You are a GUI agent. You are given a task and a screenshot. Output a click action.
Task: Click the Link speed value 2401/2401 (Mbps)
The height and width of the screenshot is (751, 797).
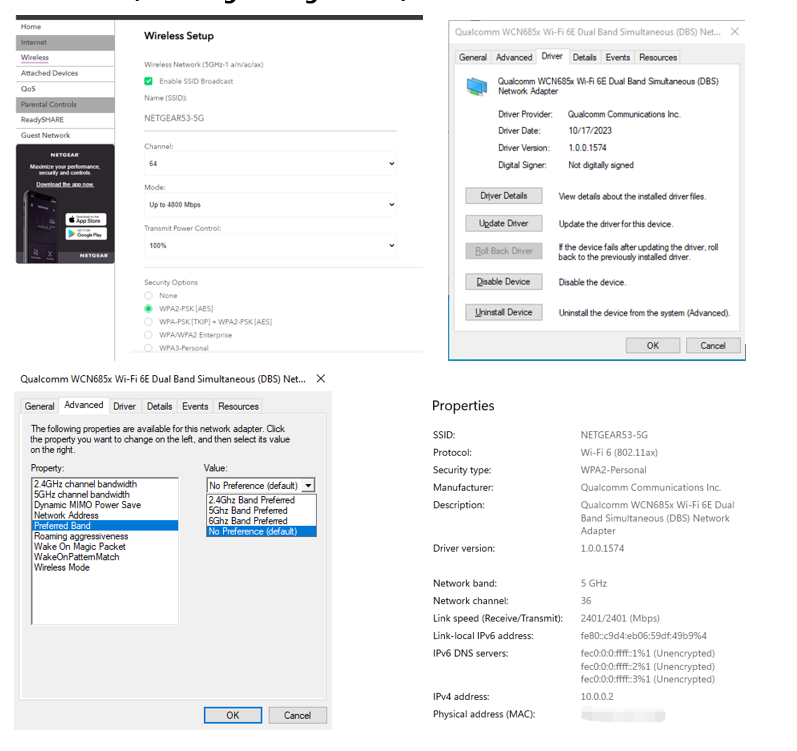tap(620, 618)
